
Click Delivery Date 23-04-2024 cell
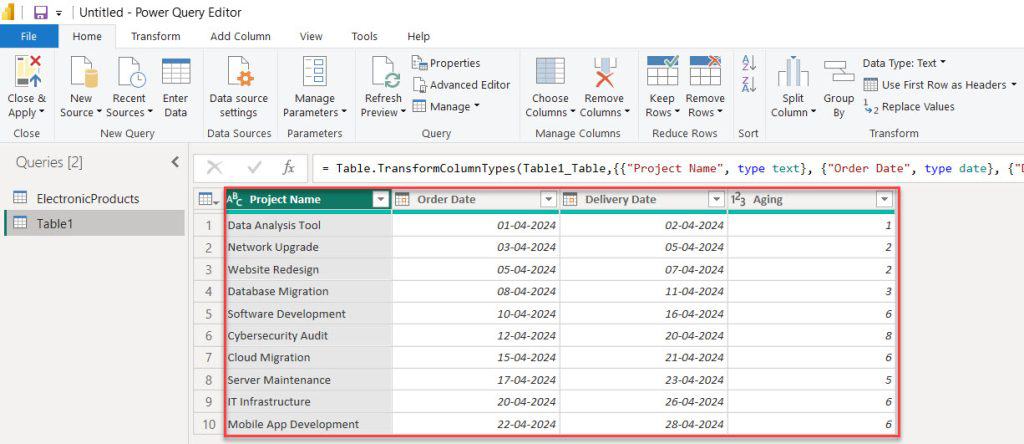pyautogui.click(x=644, y=379)
